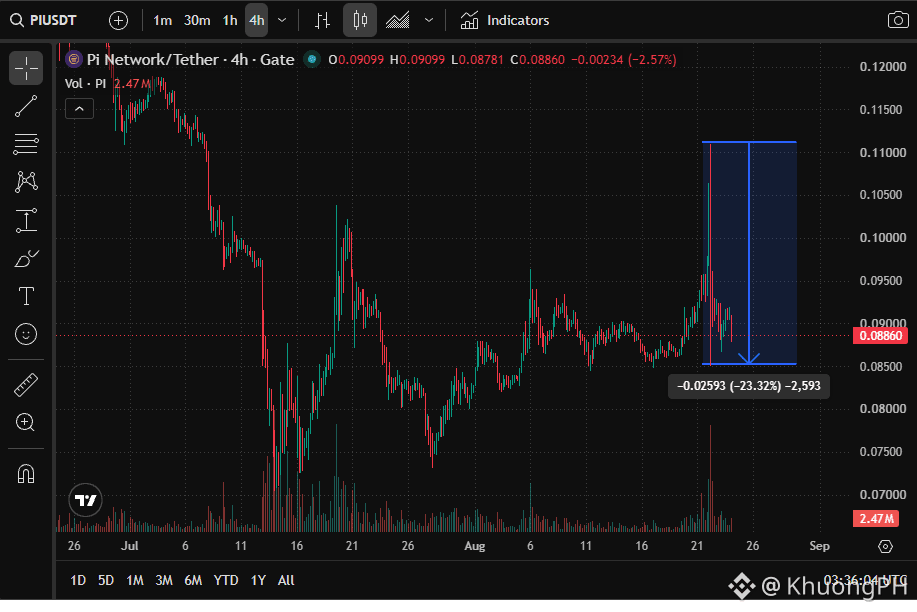Select the Text annotation tool

click(26, 296)
